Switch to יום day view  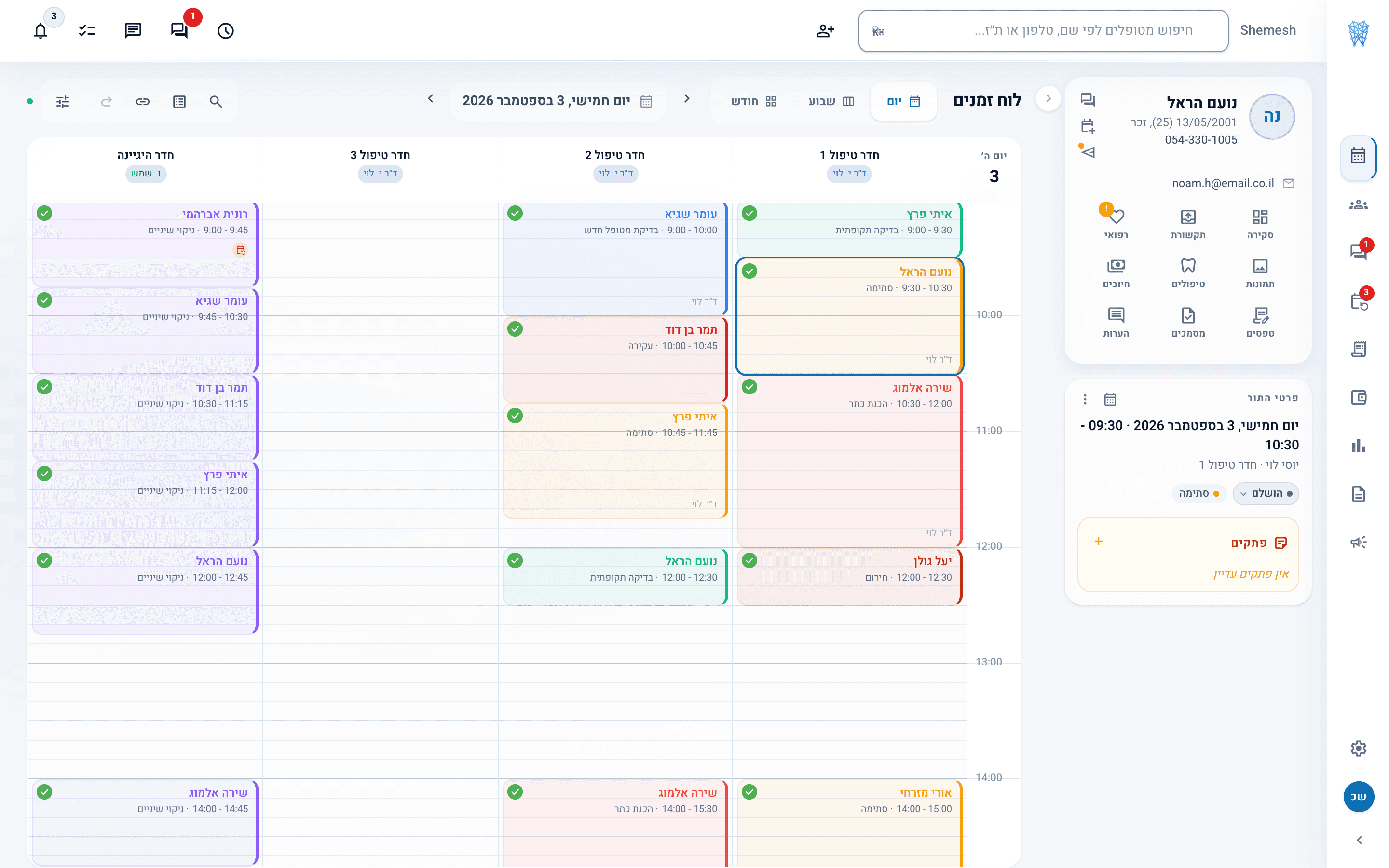[x=903, y=102]
